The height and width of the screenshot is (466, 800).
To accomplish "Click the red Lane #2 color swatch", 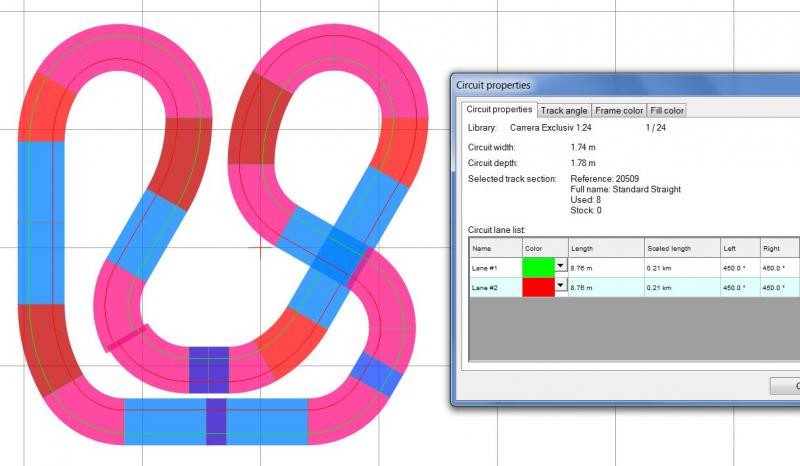I will pyautogui.click(x=538, y=287).
